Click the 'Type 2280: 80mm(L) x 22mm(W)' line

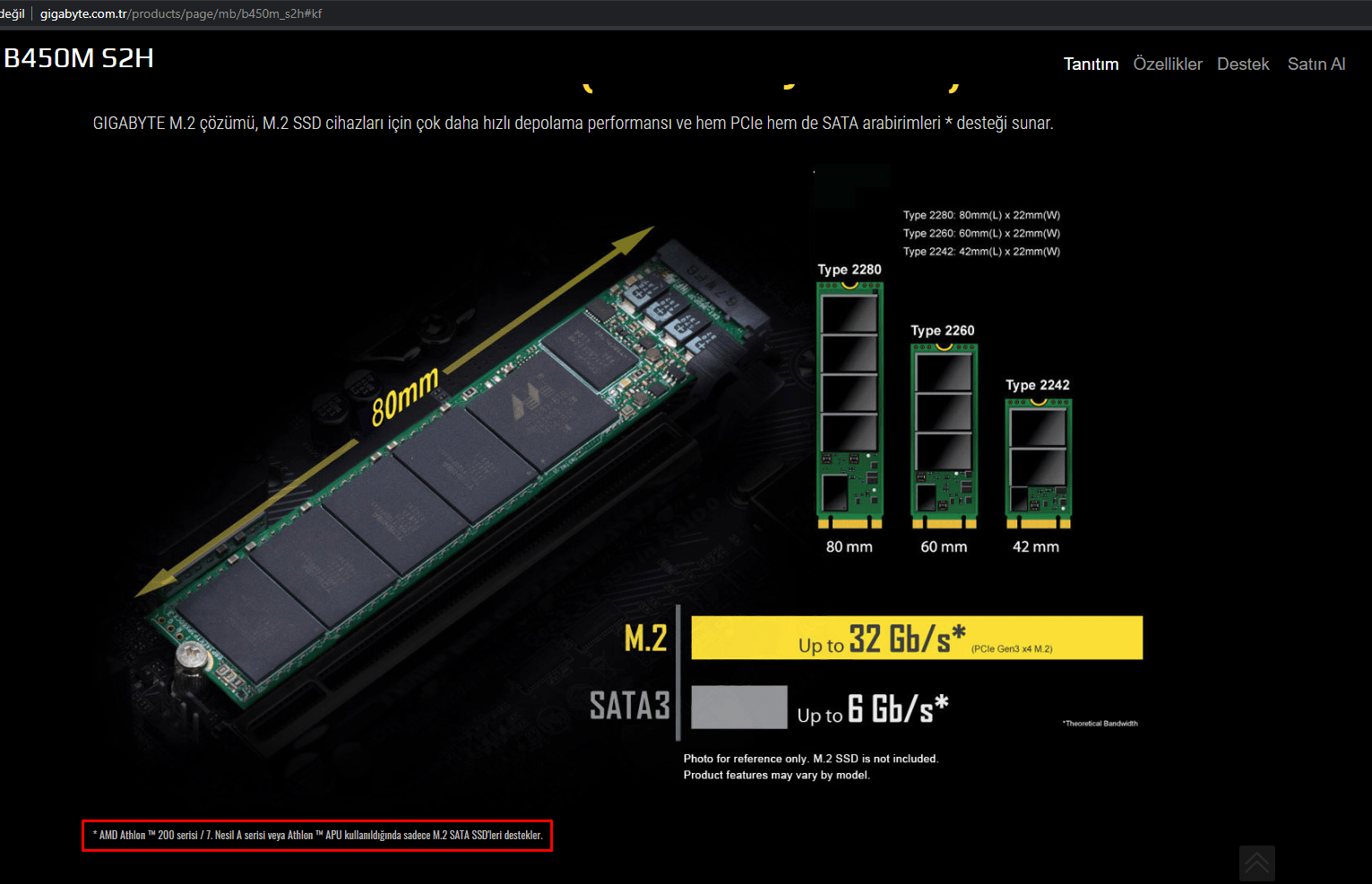tap(981, 215)
